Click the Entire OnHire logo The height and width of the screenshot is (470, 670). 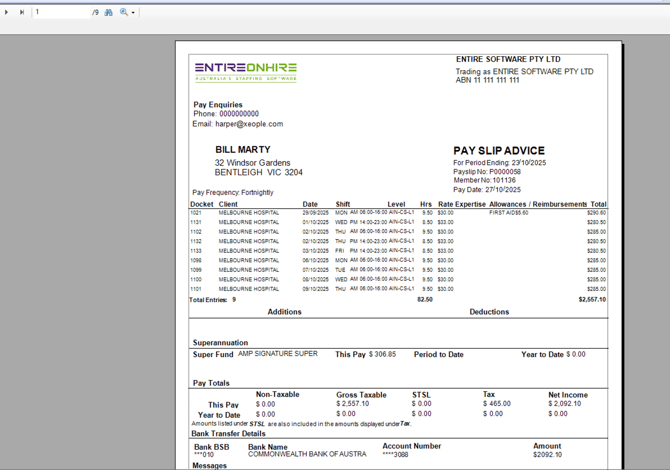[x=245, y=71]
